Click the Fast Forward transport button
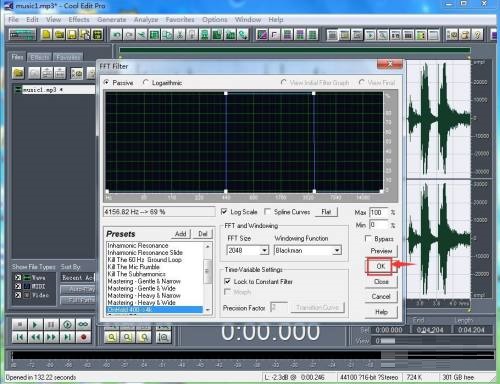This screenshot has height=384, width=500. (x=51, y=337)
